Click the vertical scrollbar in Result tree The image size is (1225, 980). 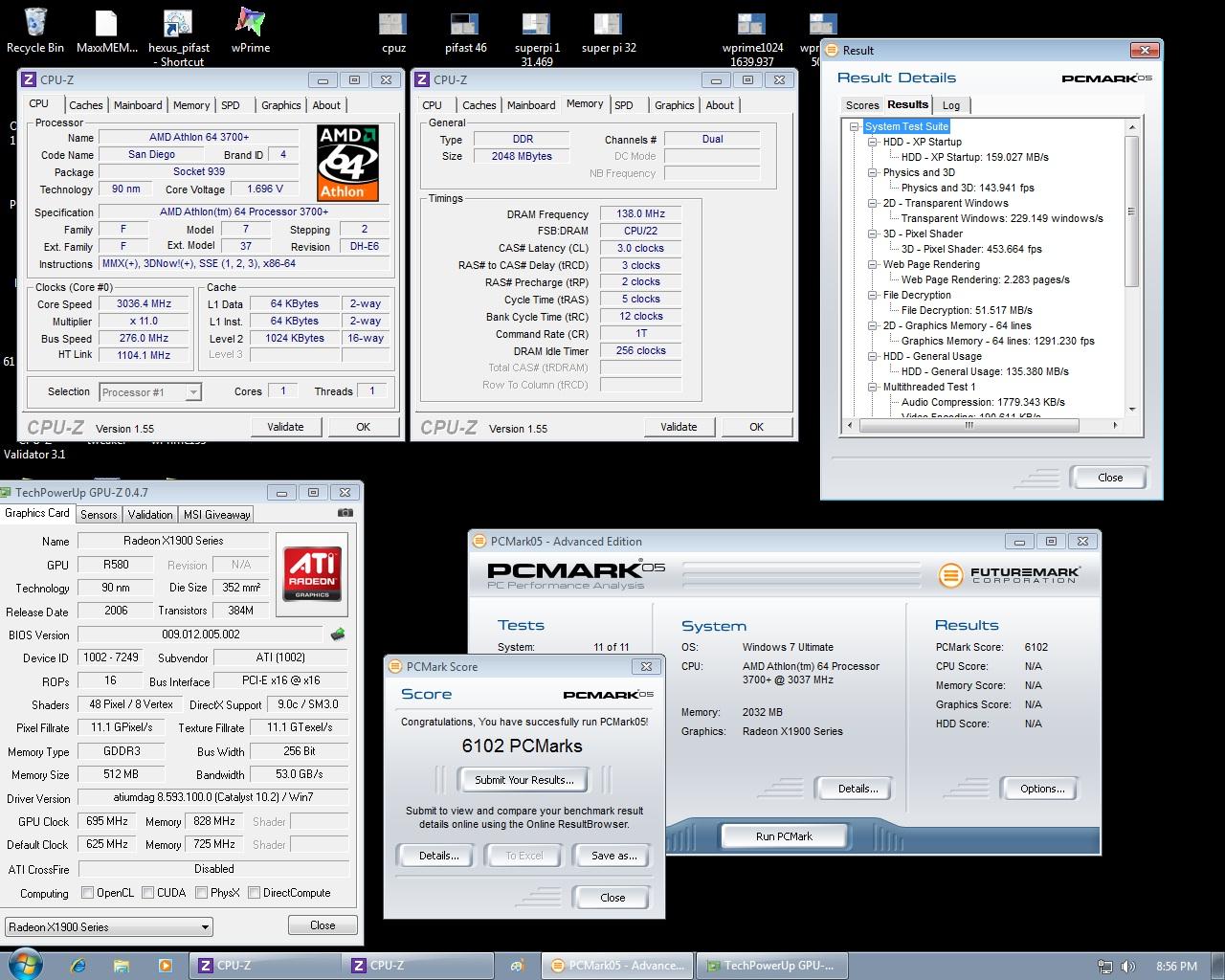point(1132,211)
